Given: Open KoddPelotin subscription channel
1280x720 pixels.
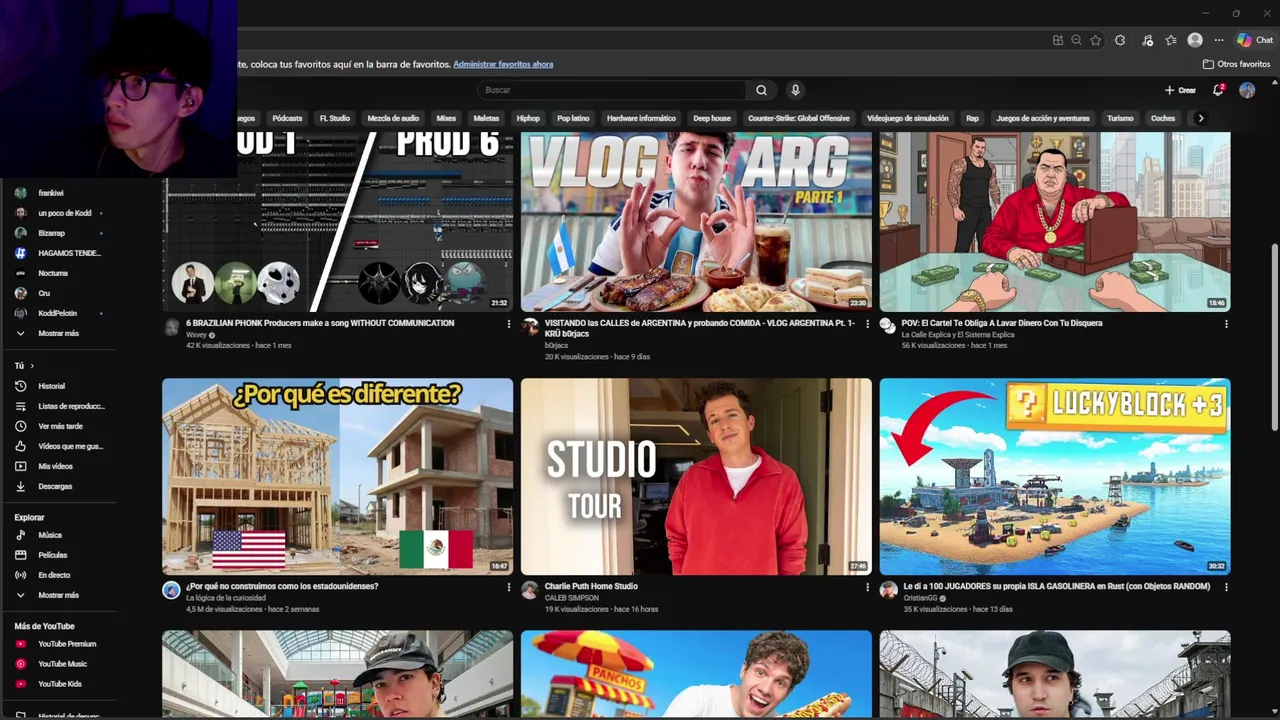Looking at the screenshot, I should pos(57,313).
